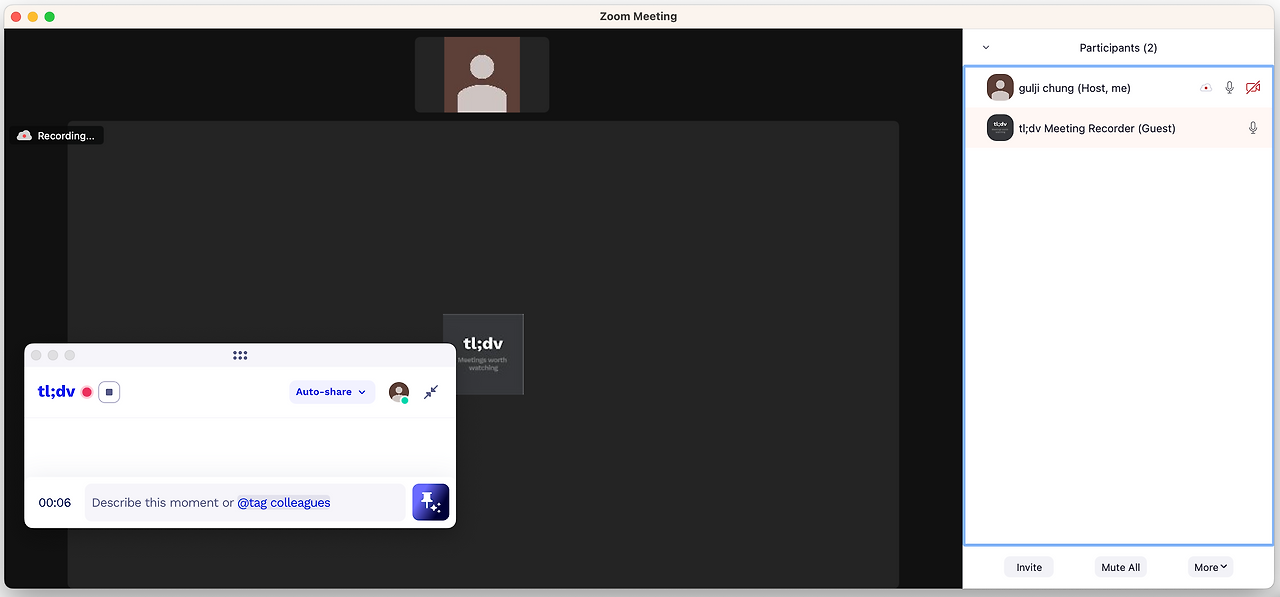Click the tl;dv user avatar
Viewport: 1280px width, 597px height.
(x=399, y=392)
